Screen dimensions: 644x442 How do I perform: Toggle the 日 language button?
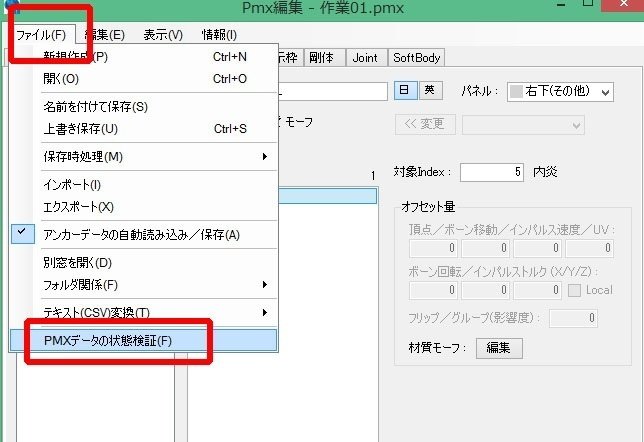click(405, 90)
